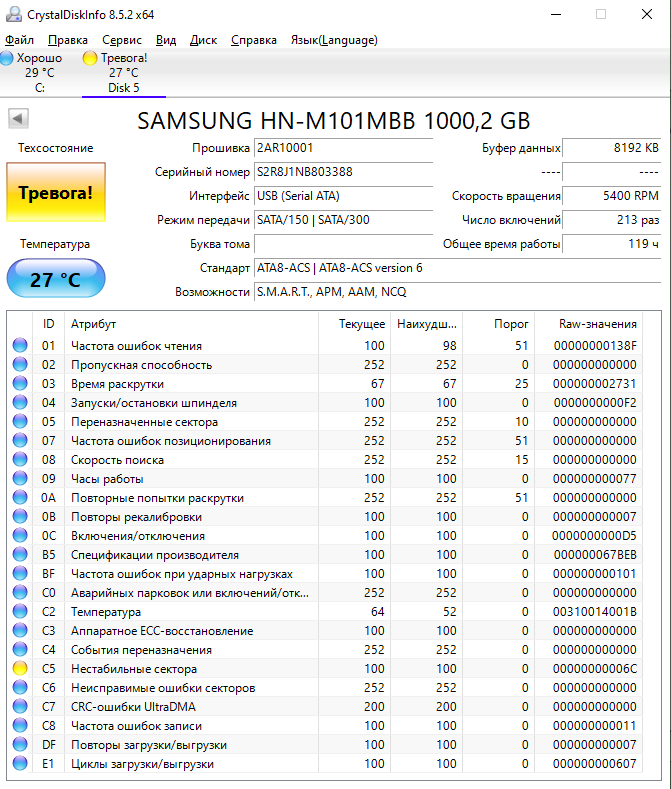Click the yellow Тревога! health status button

click(56, 192)
